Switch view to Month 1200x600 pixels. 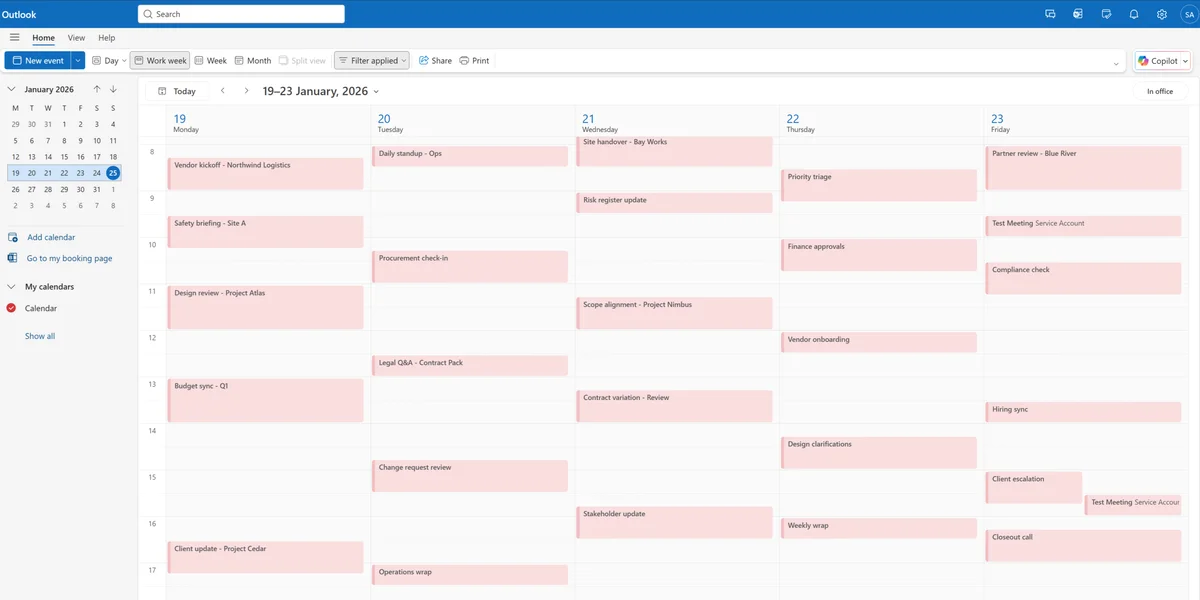pyautogui.click(x=252, y=60)
